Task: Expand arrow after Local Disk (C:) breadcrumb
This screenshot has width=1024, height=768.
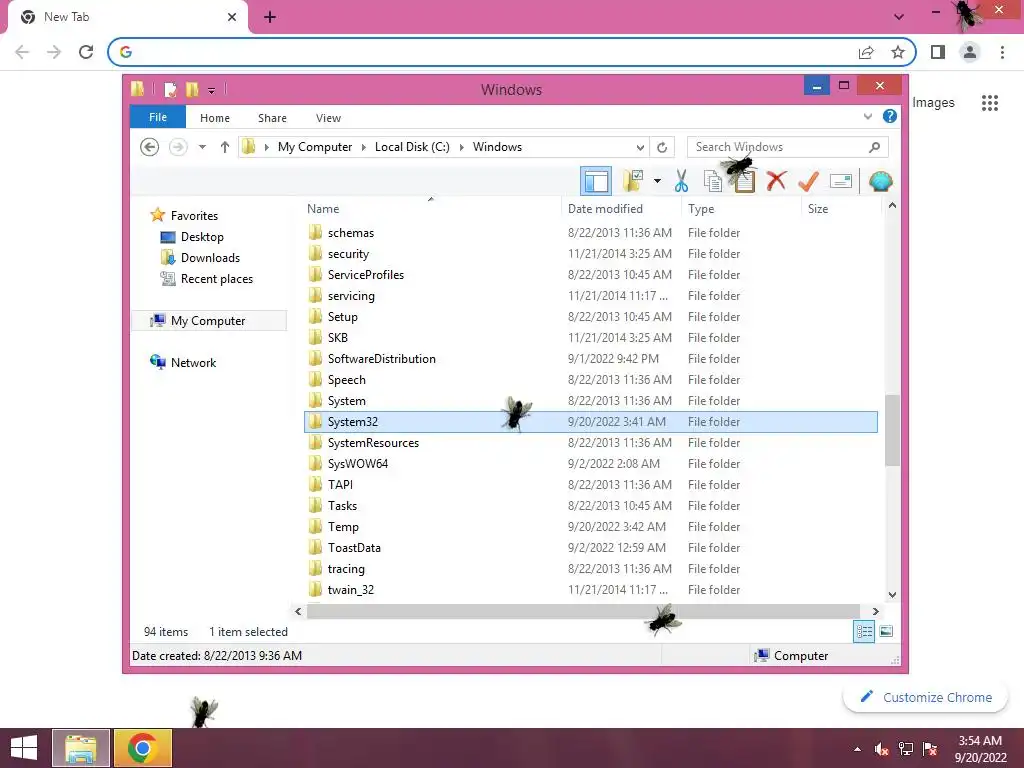Action: [462, 147]
